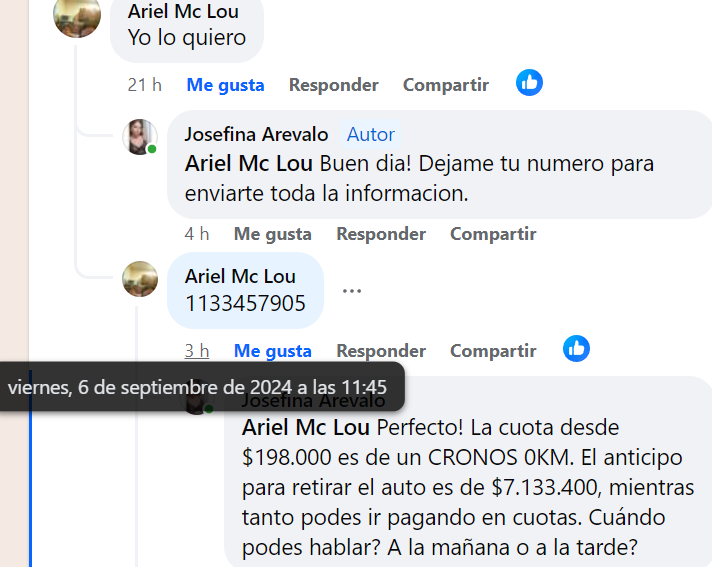Click 'Ariel Mc Lou' mention in Perfecto reply
Viewport: 712px width, 567px height.
pos(306,428)
